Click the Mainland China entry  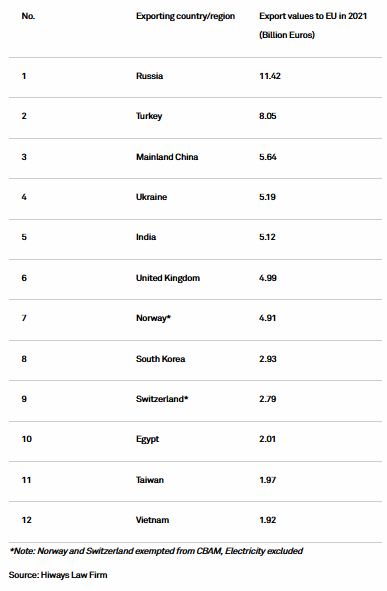167,157
